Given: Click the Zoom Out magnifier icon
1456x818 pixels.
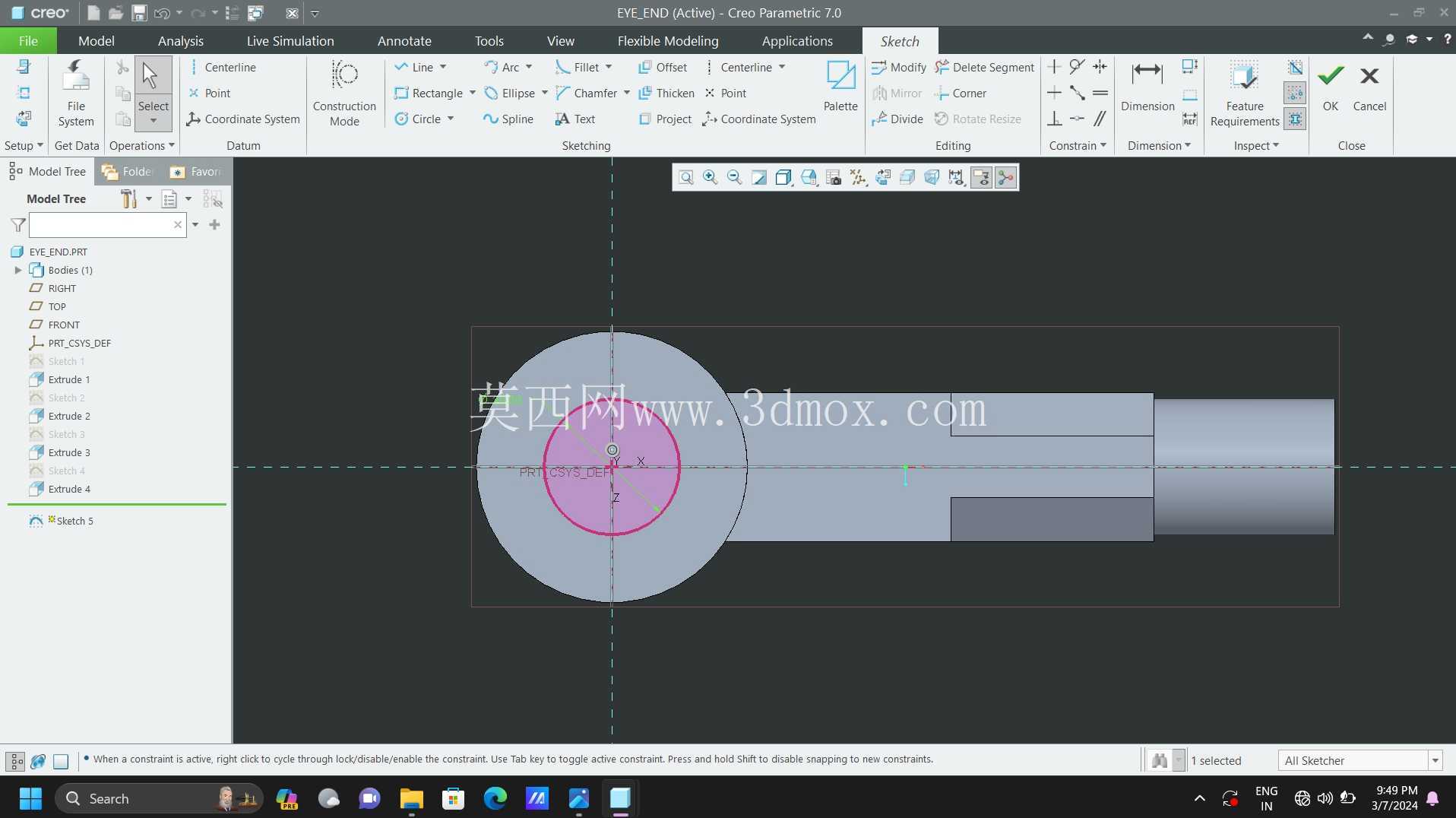Looking at the screenshot, I should point(734,177).
